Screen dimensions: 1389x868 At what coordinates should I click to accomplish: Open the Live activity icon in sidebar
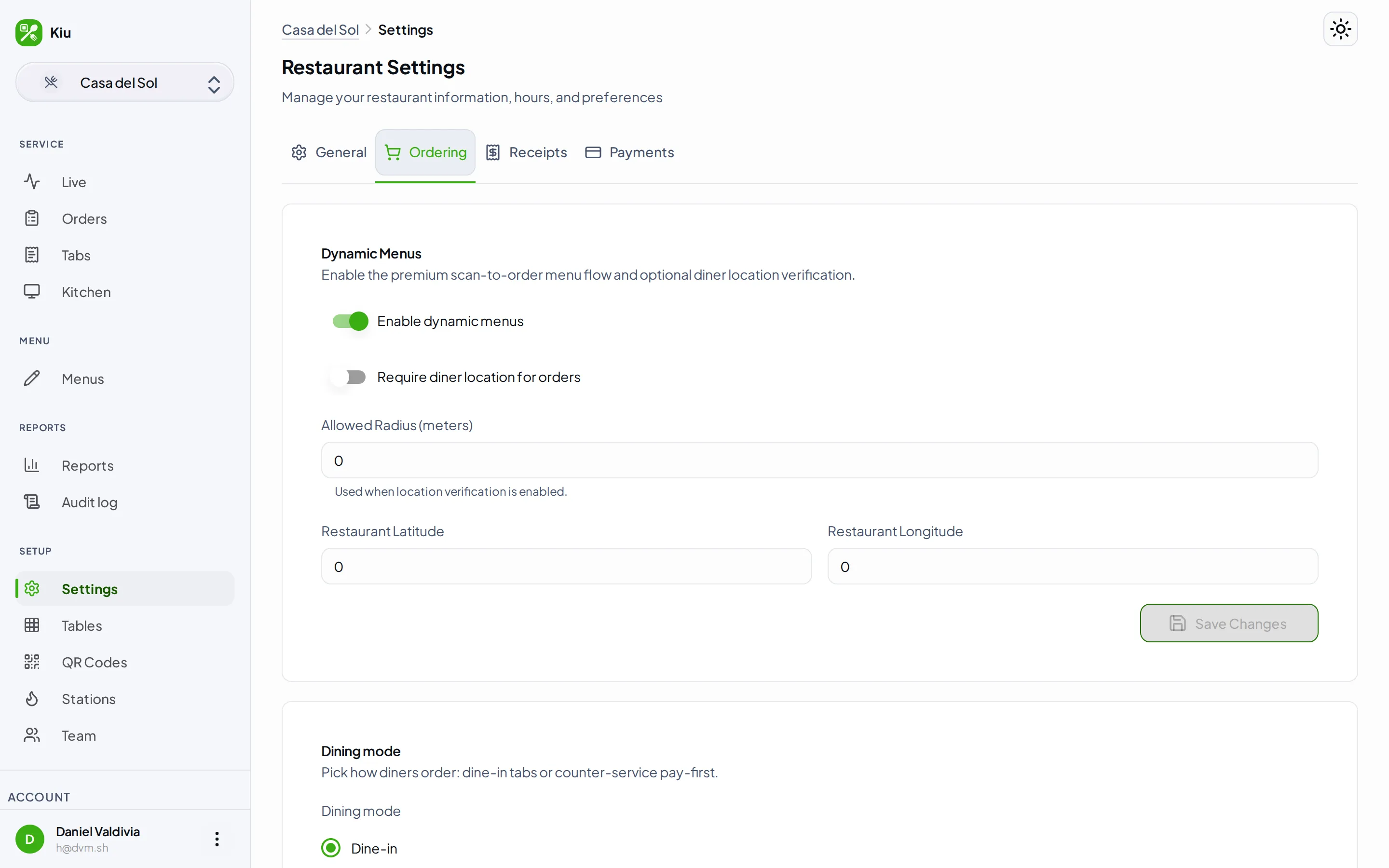(31, 182)
